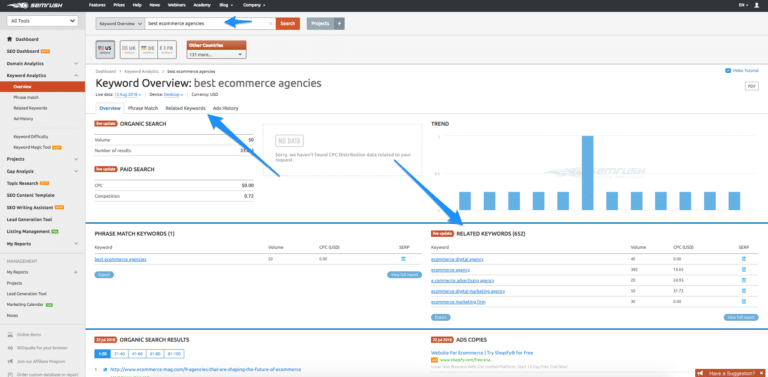Select the UK database flag

129,49
